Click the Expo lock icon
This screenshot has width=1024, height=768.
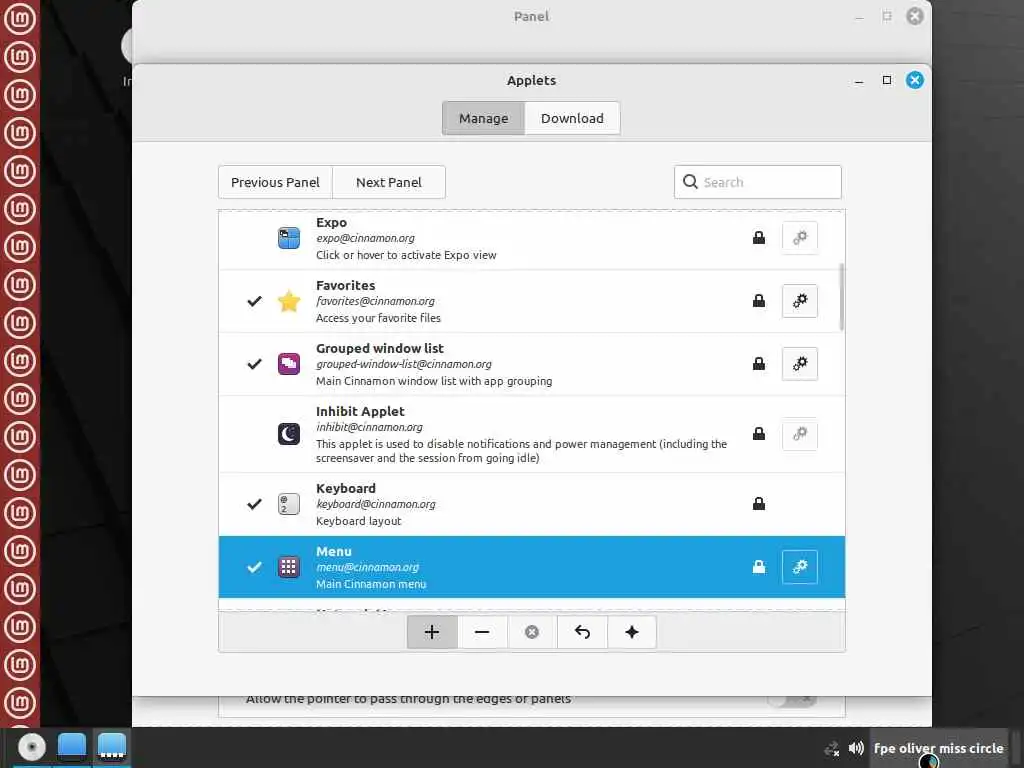point(759,238)
